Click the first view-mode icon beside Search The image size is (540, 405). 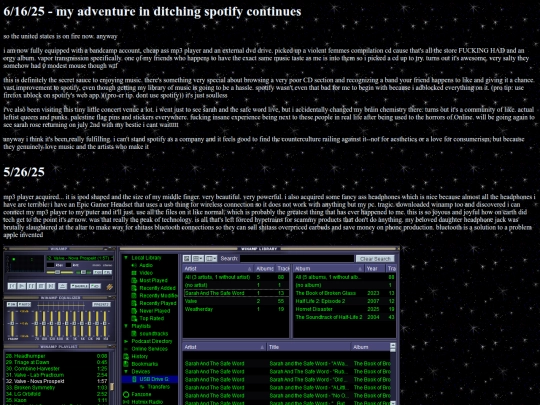point(186,258)
